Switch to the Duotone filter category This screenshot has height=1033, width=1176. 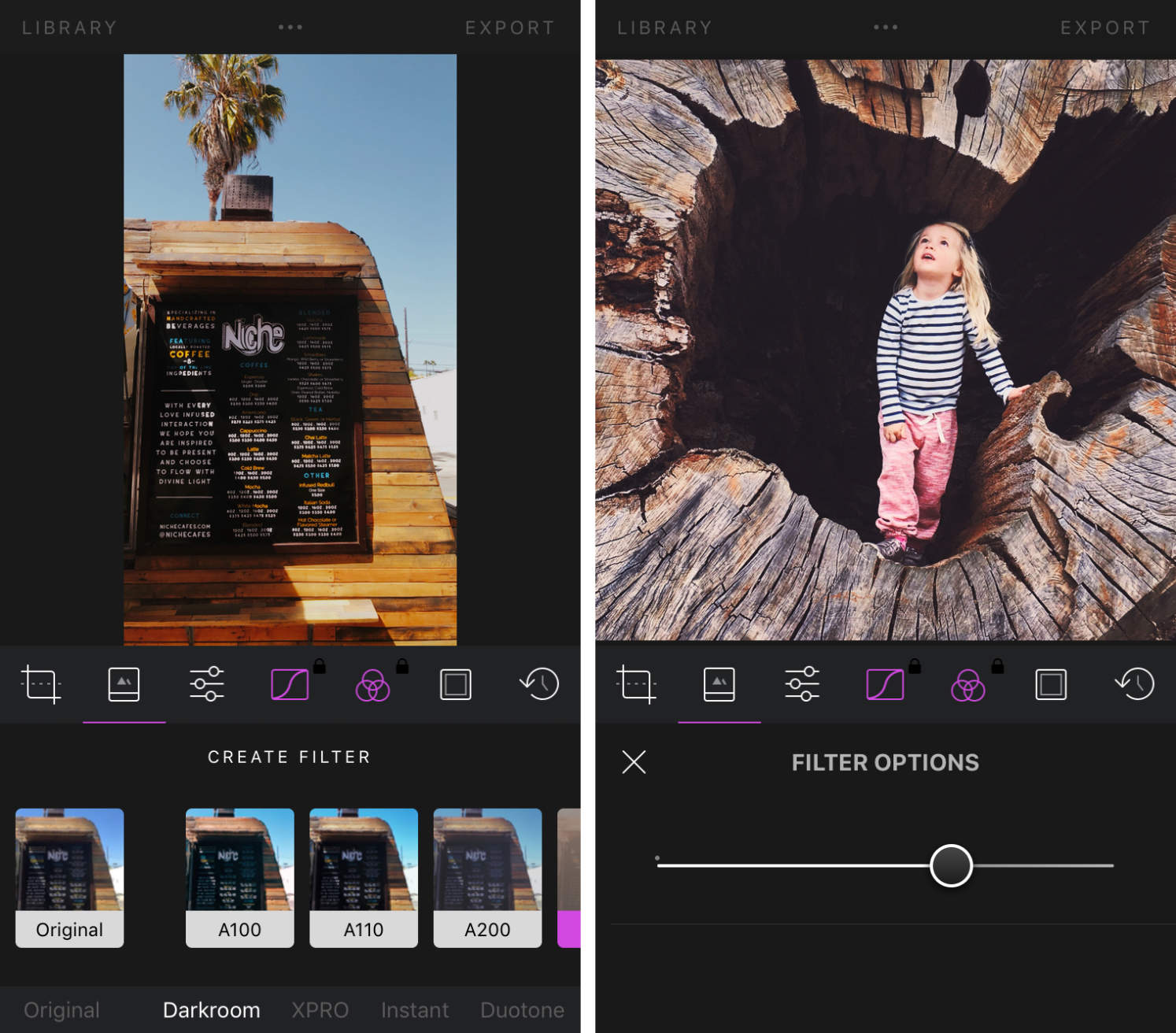point(522,1010)
